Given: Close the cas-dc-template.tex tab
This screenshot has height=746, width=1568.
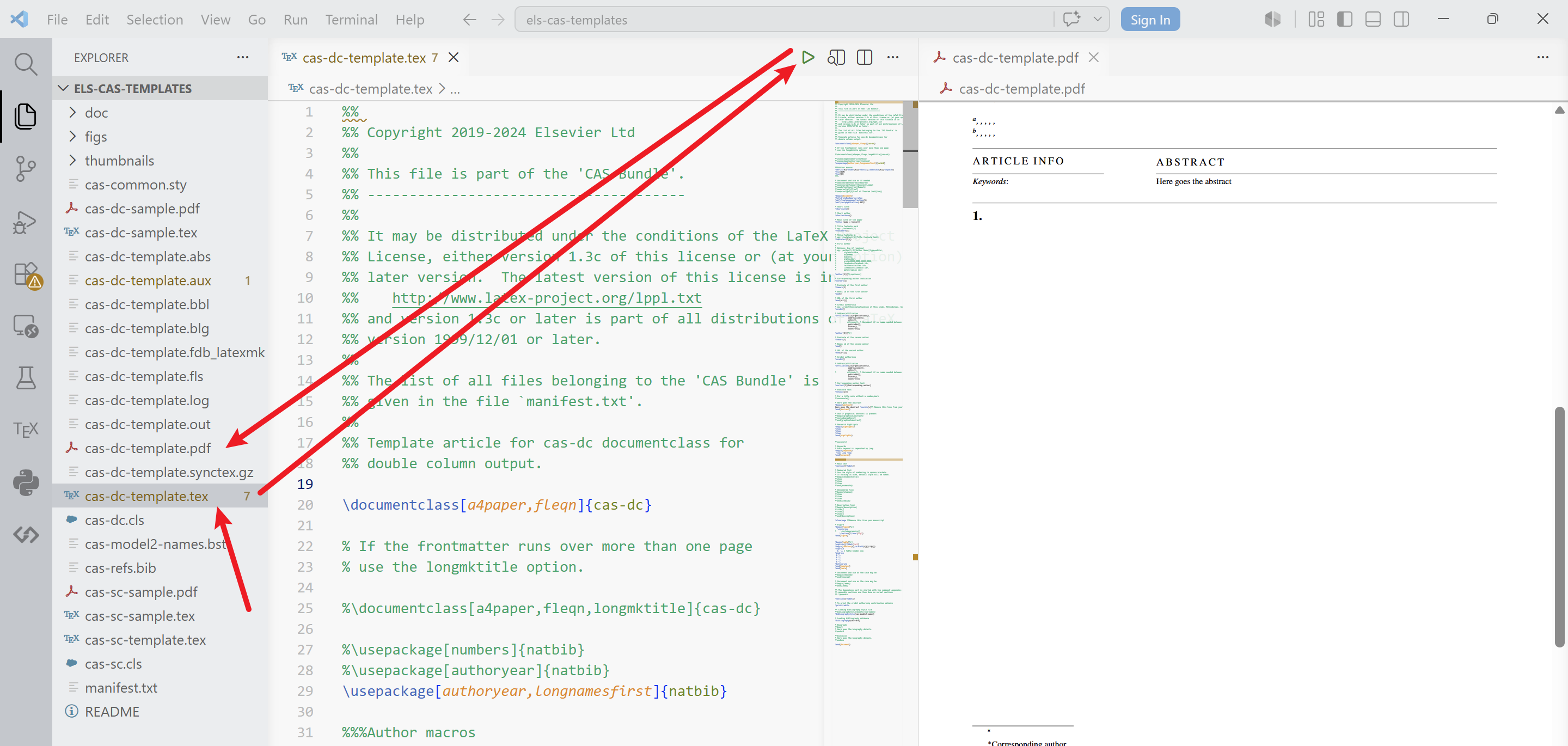Looking at the screenshot, I should pyautogui.click(x=454, y=57).
